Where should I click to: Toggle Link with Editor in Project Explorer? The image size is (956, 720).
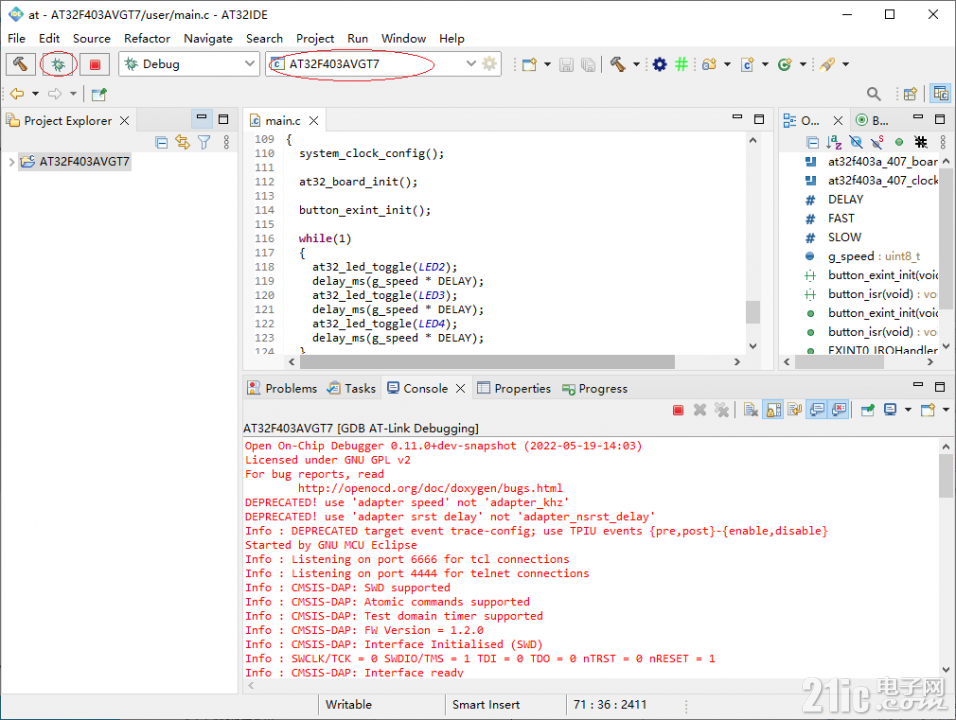pyautogui.click(x=182, y=143)
